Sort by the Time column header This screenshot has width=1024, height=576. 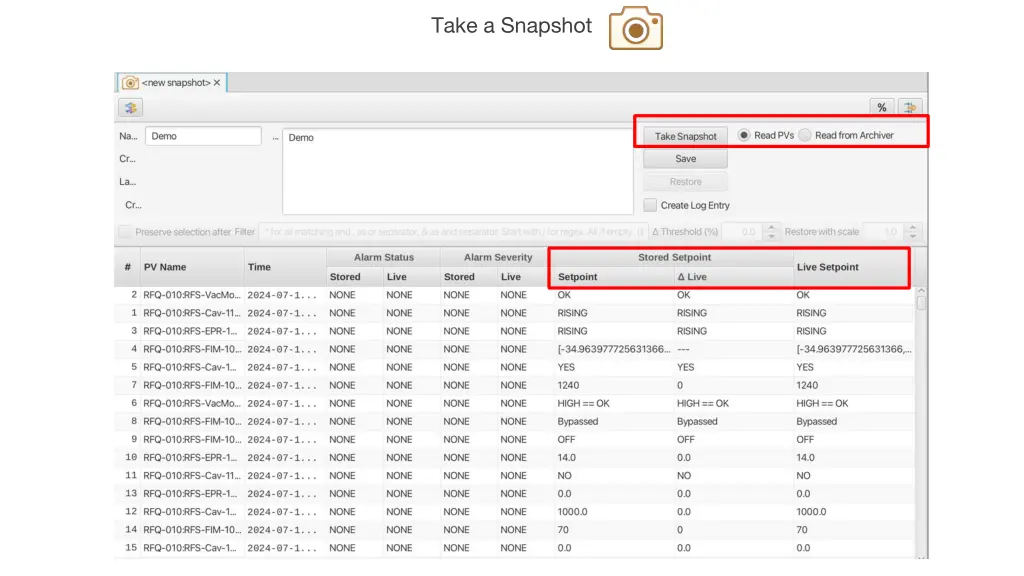[285, 267]
